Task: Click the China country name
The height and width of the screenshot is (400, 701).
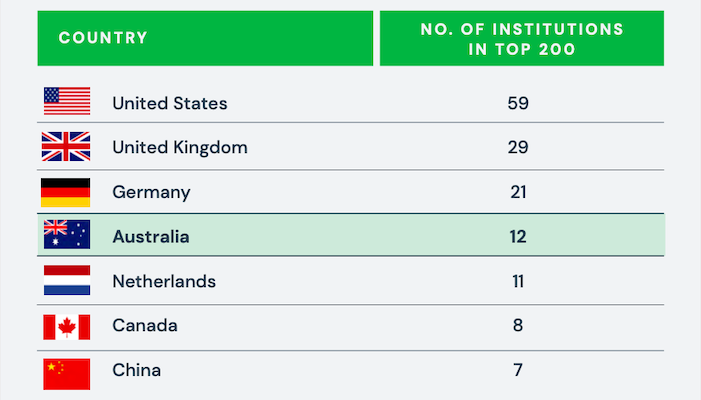Action: [x=136, y=371]
